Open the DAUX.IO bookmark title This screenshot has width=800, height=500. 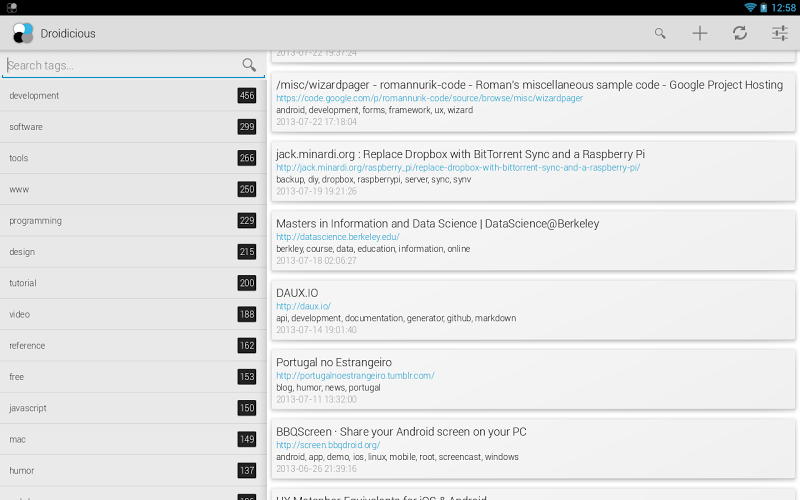coord(297,293)
